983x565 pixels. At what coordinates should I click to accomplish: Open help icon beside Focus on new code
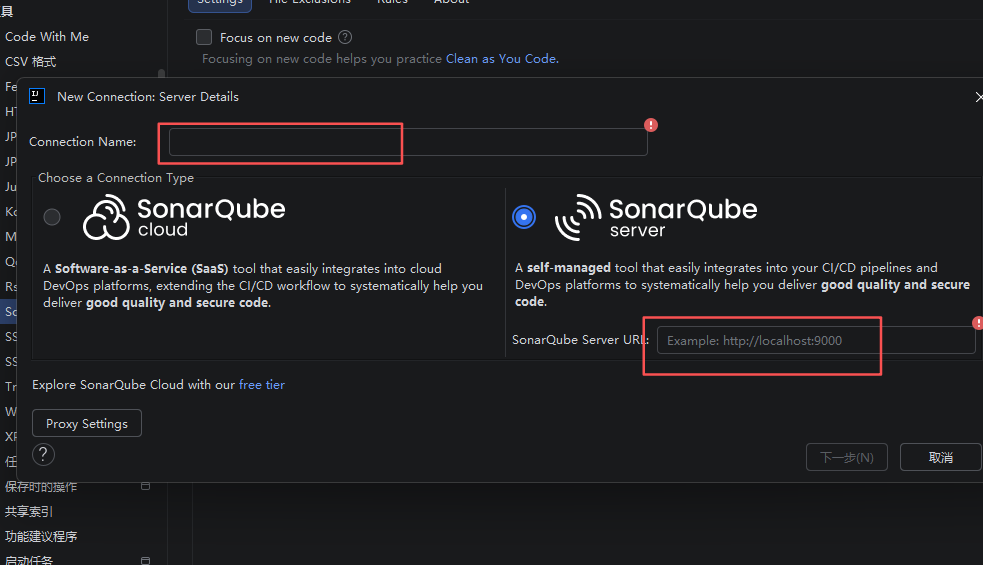[x=345, y=37]
